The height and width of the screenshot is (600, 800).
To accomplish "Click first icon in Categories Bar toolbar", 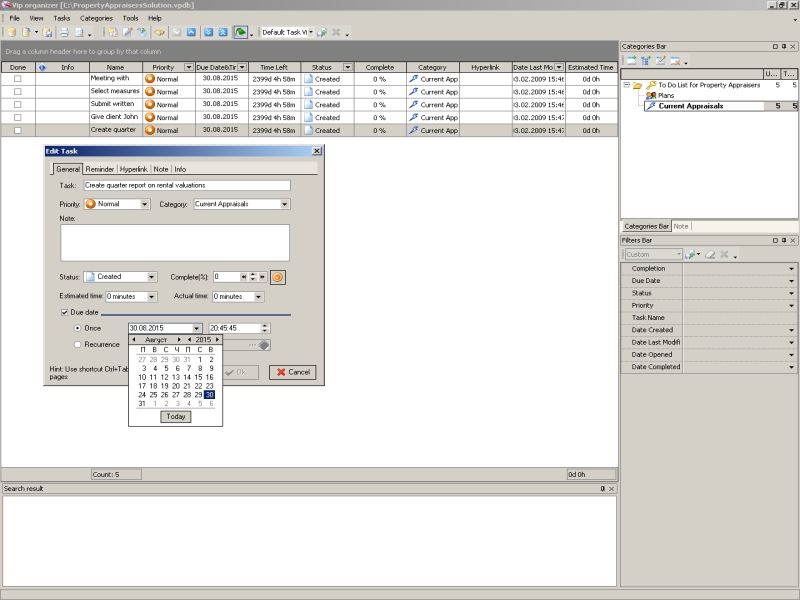I will [631, 61].
